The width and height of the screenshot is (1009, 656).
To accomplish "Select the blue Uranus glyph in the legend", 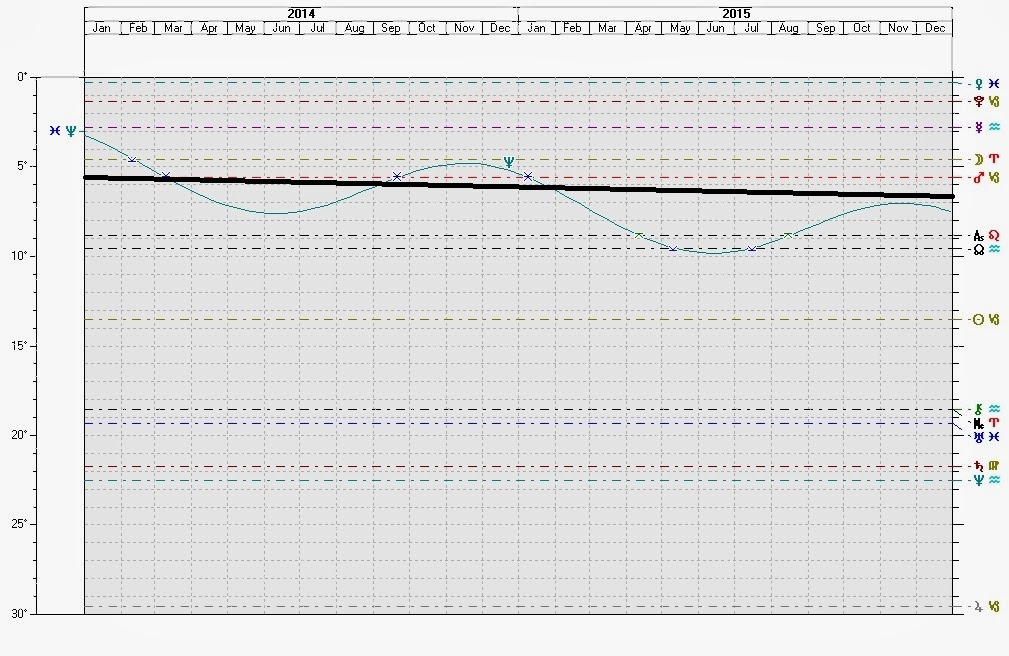I will pos(979,437).
